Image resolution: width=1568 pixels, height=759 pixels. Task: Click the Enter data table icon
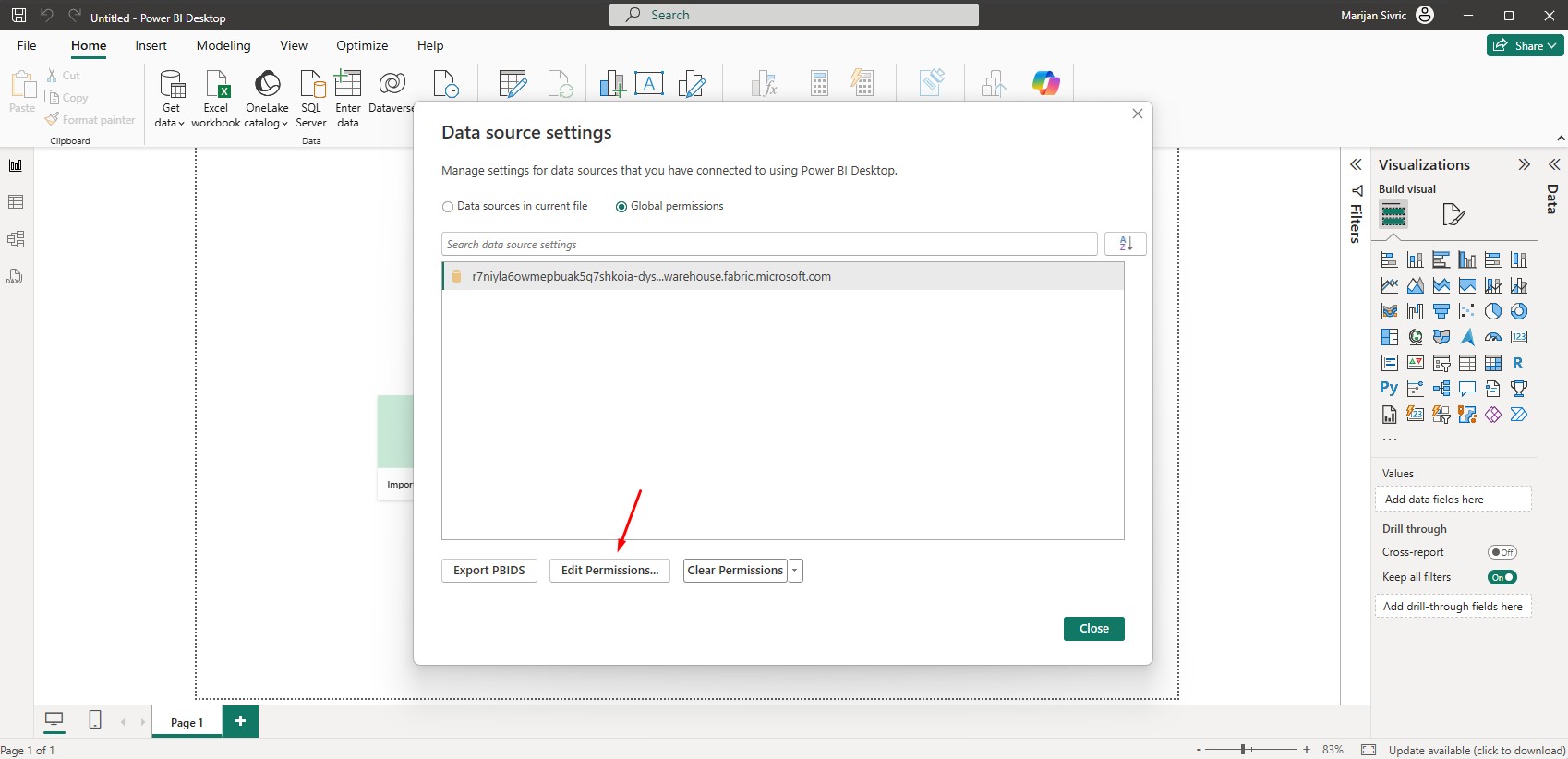click(x=348, y=99)
